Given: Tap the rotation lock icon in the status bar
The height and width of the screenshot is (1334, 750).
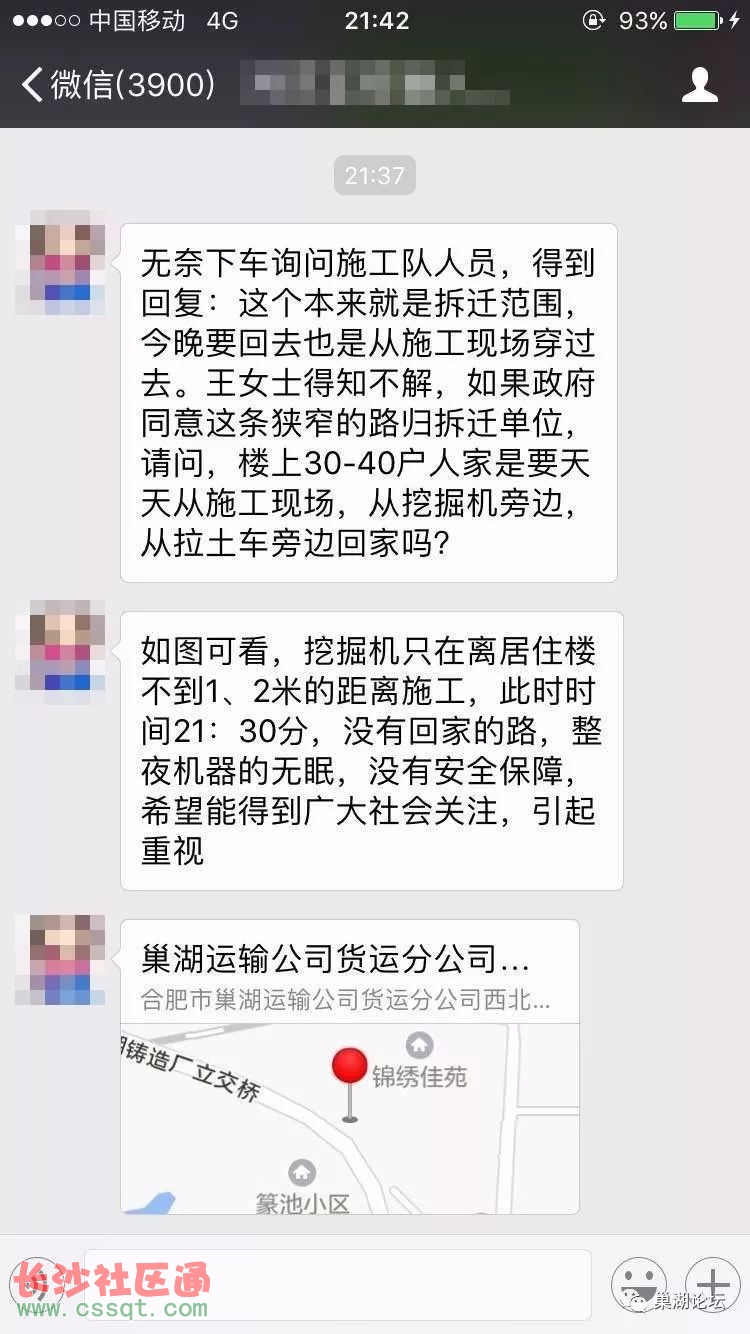Looking at the screenshot, I should click(594, 20).
